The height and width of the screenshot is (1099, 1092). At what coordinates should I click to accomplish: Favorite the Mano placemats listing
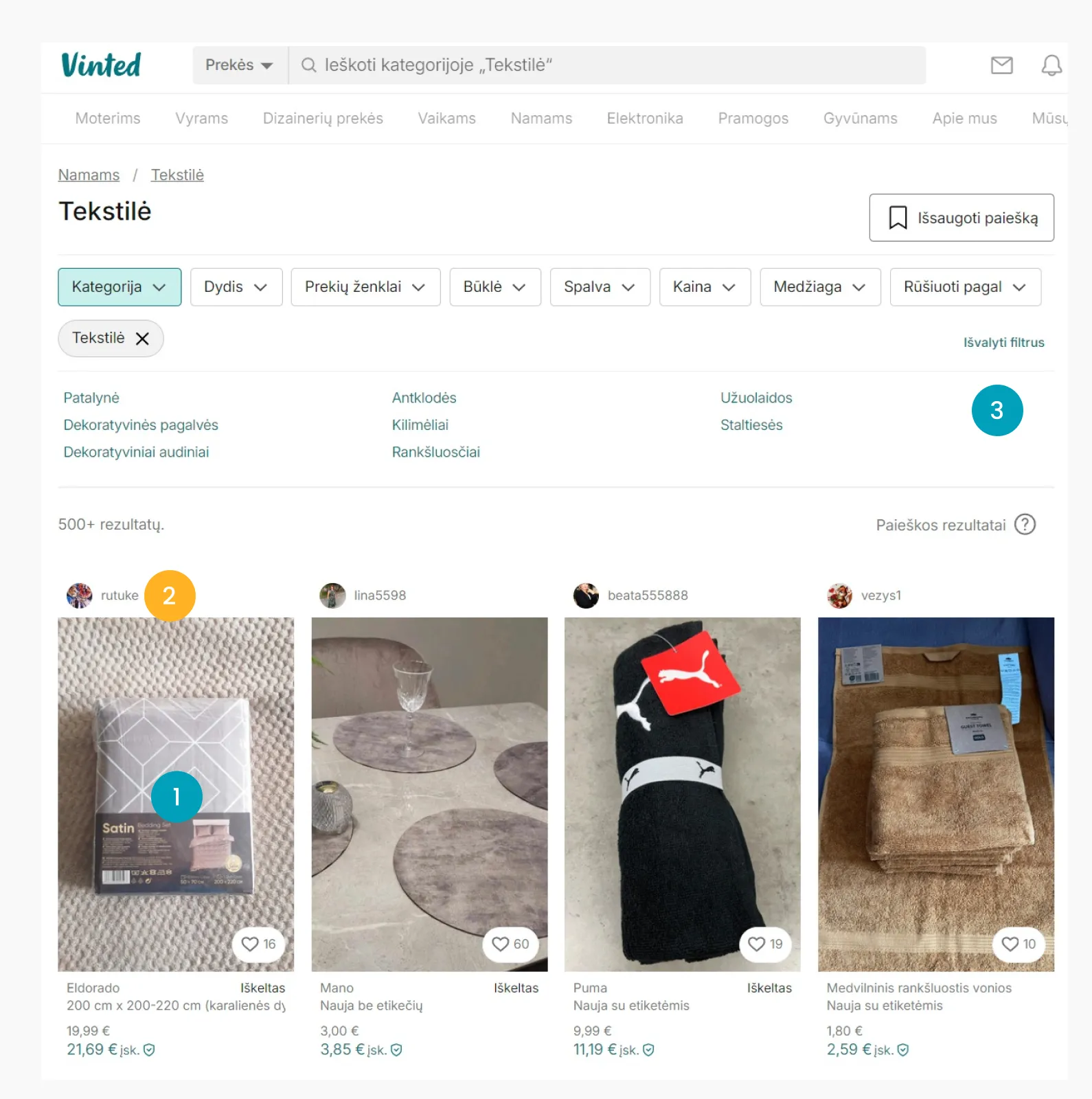point(511,944)
